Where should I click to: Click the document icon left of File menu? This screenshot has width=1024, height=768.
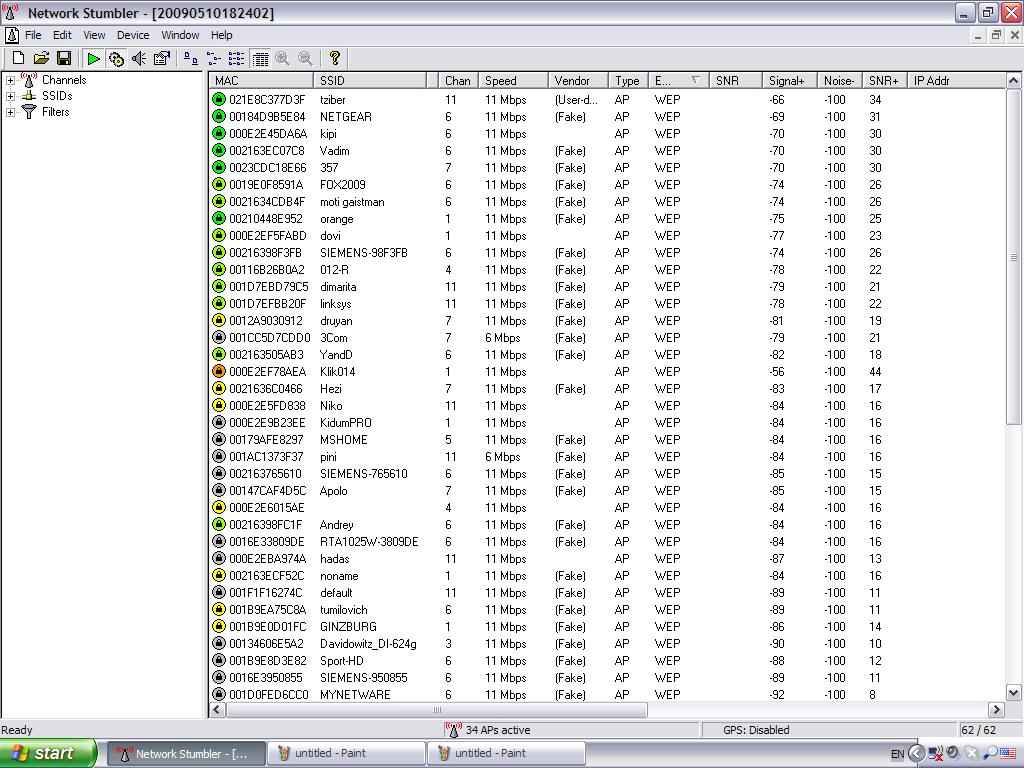click(12, 35)
